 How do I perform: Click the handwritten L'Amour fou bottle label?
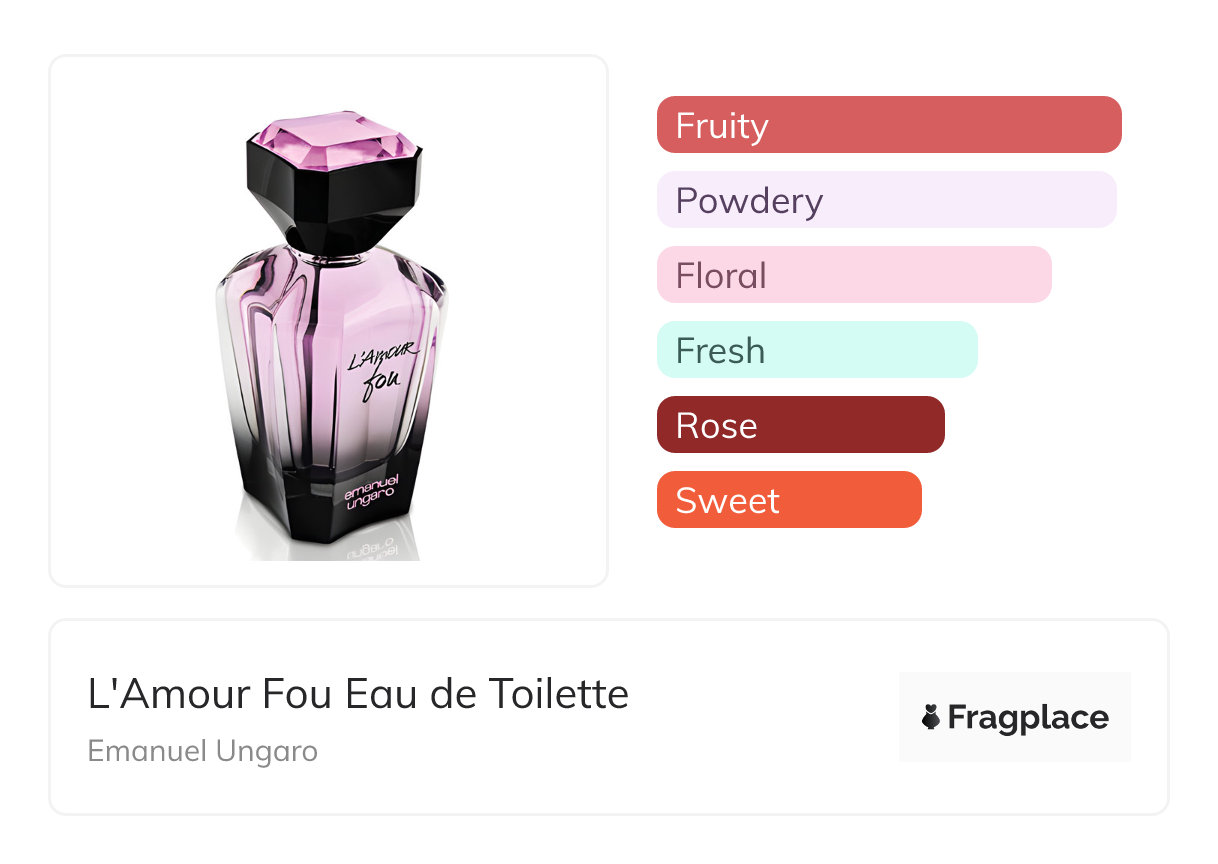[x=381, y=370]
